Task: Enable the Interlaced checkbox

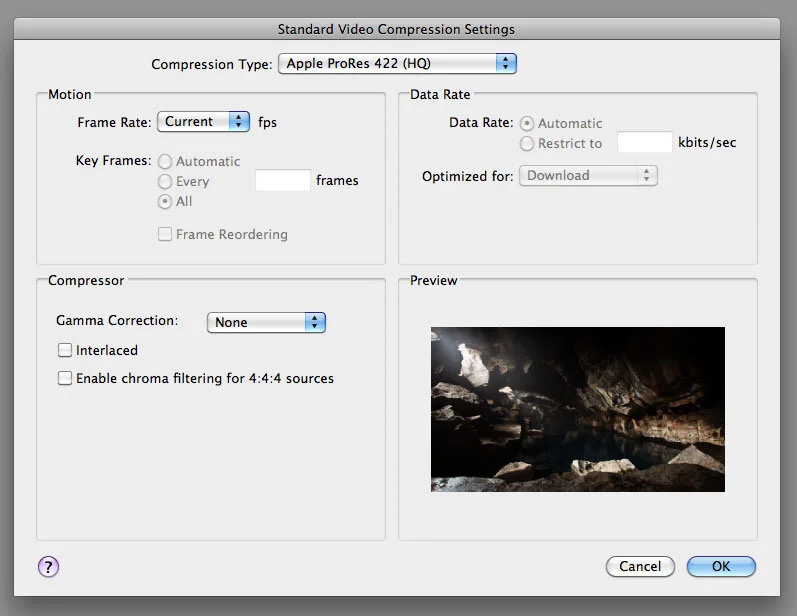Action: pos(65,350)
